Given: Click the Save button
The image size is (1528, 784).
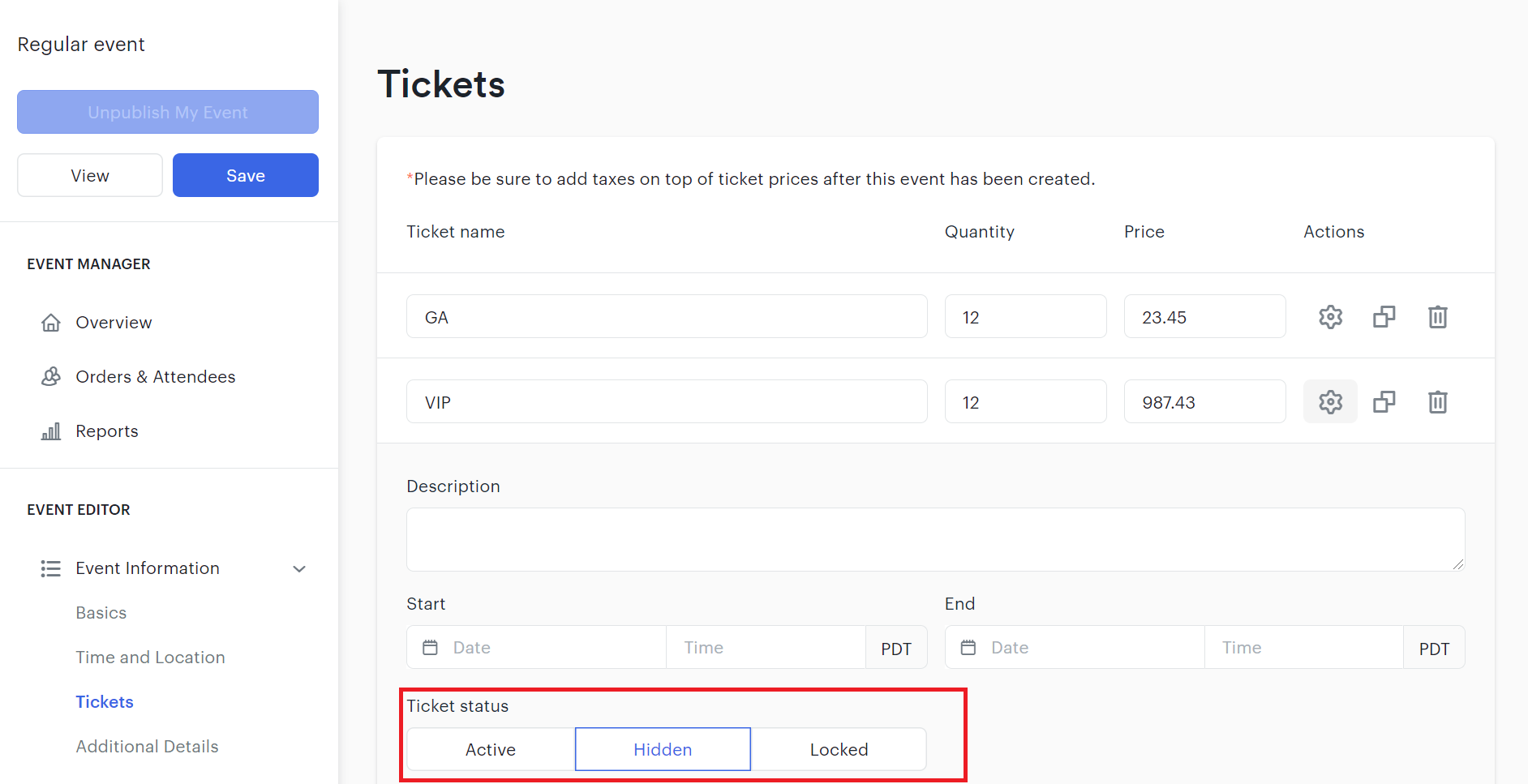Looking at the screenshot, I should click(246, 176).
